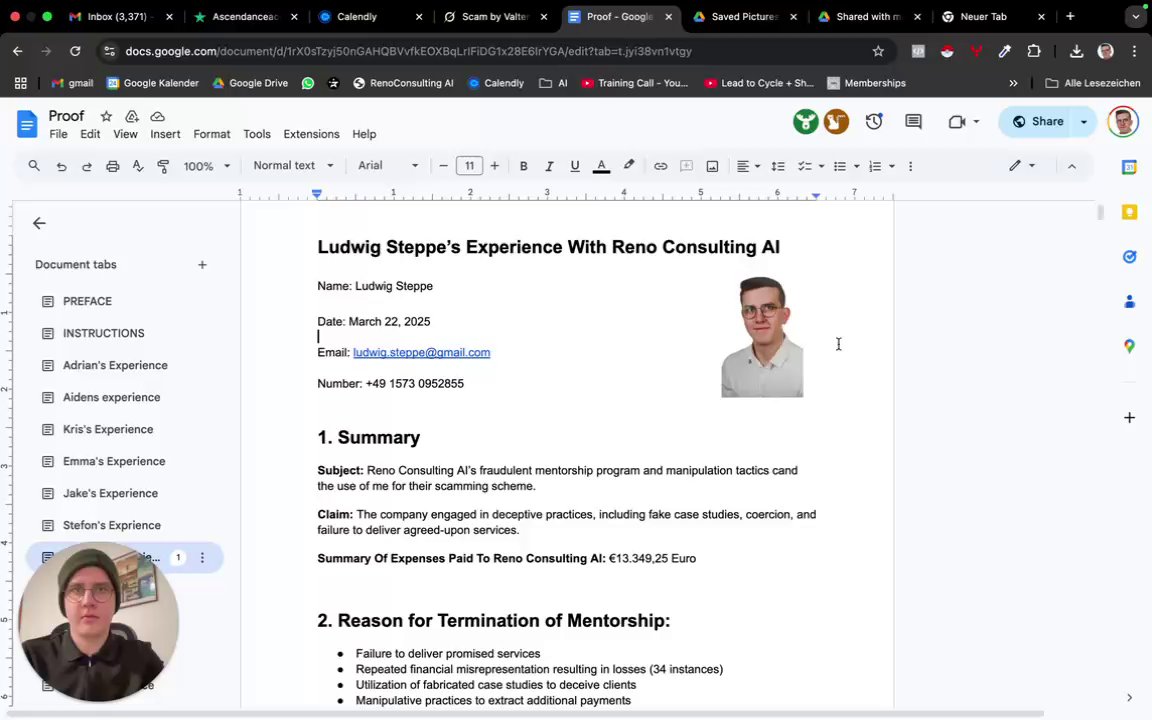Screen dimensions: 1152x720
Task: Open the ludwig.steppe@gmail.com link
Action: pyautogui.click(x=422, y=353)
